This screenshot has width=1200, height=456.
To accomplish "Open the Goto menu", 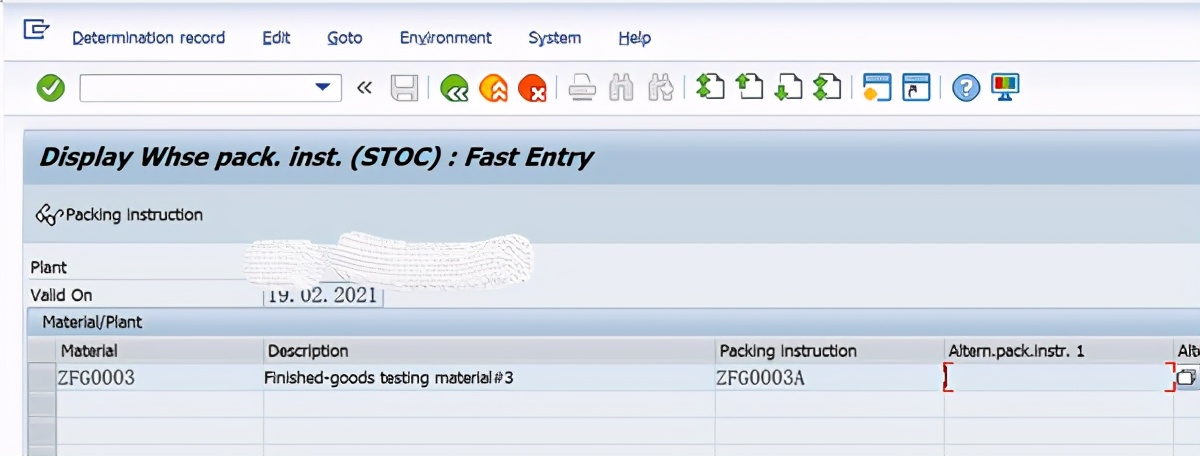I will (345, 38).
